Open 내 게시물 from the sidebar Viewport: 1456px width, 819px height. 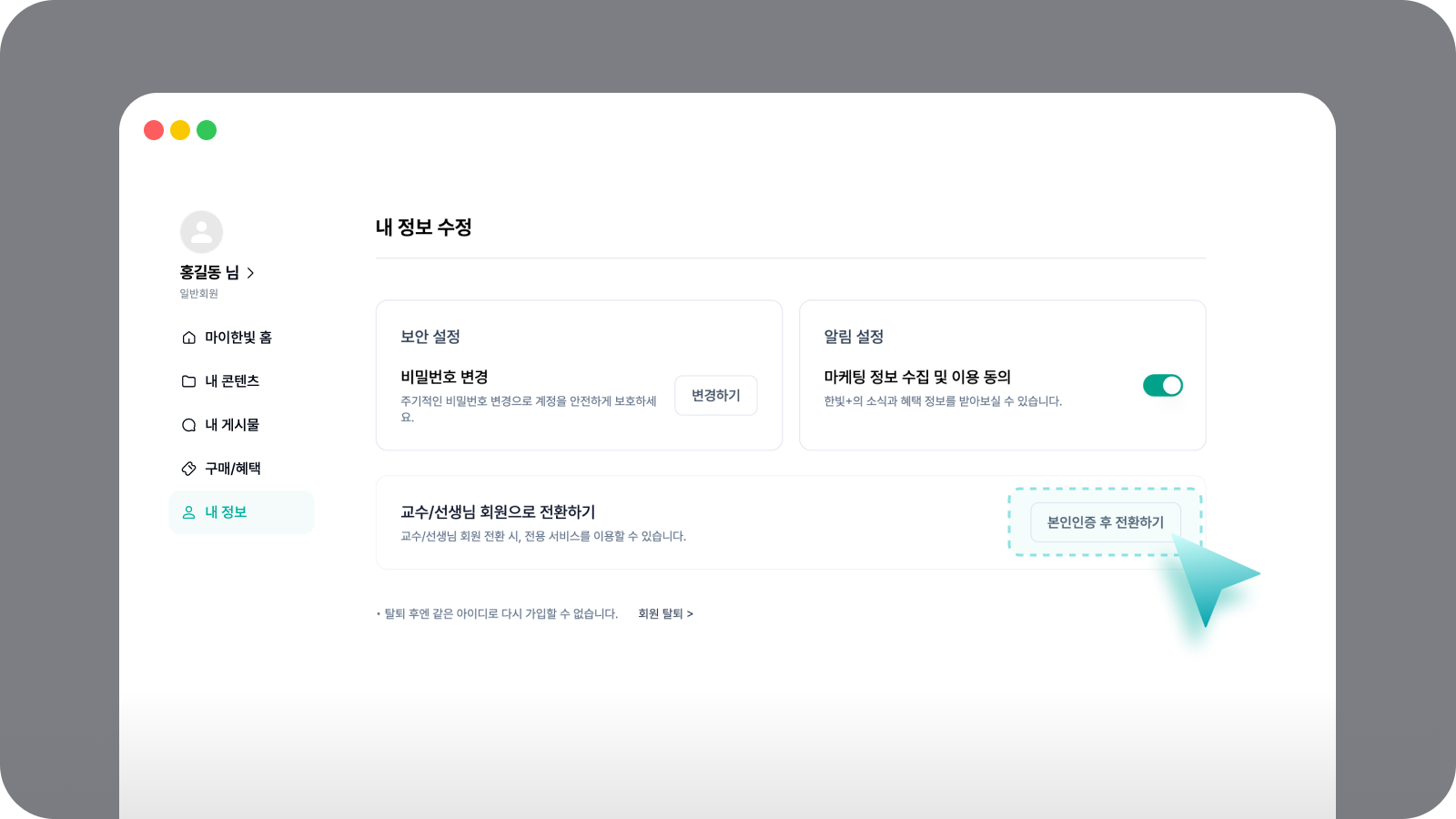click(232, 425)
